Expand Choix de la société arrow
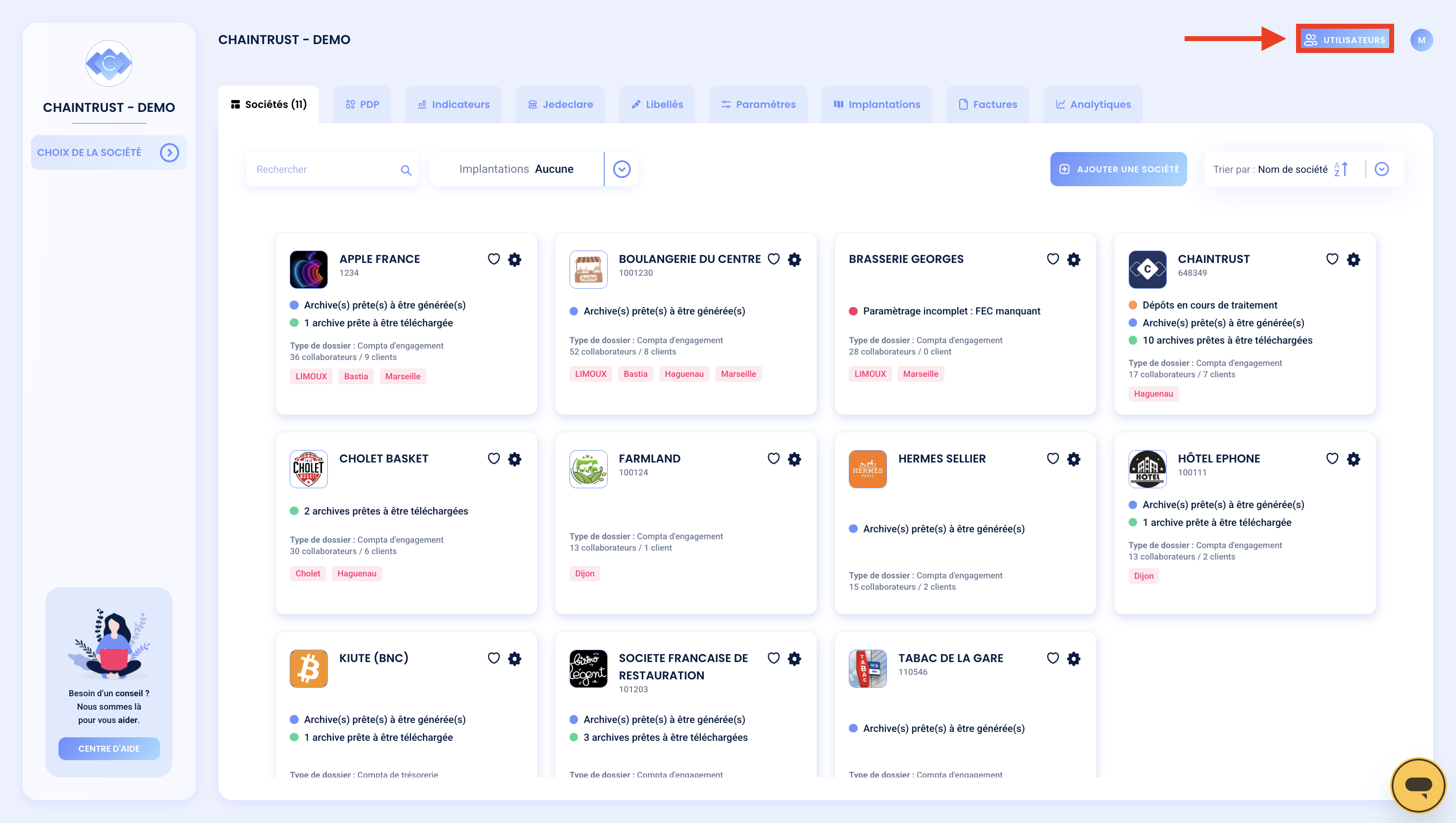This screenshot has height=823, width=1456. (169, 153)
